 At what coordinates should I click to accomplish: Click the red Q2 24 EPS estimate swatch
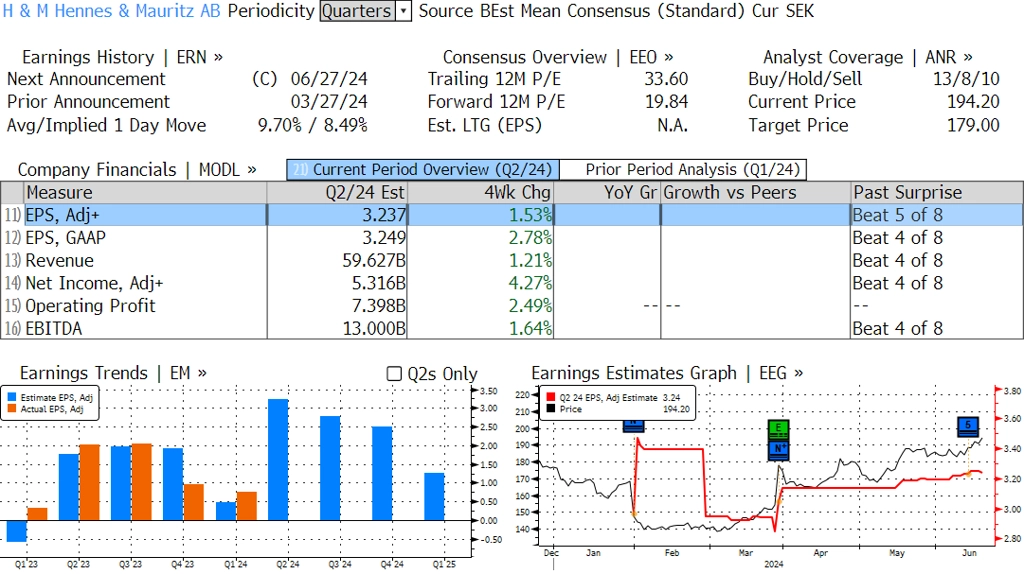click(551, 397)
